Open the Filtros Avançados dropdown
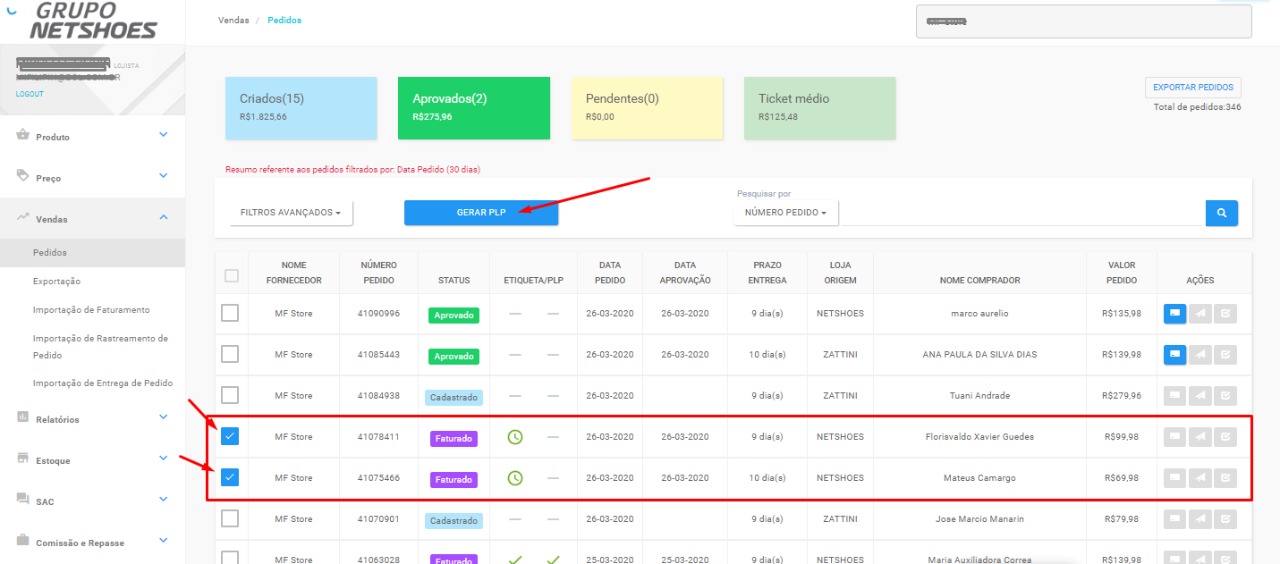 pos(291,213)
